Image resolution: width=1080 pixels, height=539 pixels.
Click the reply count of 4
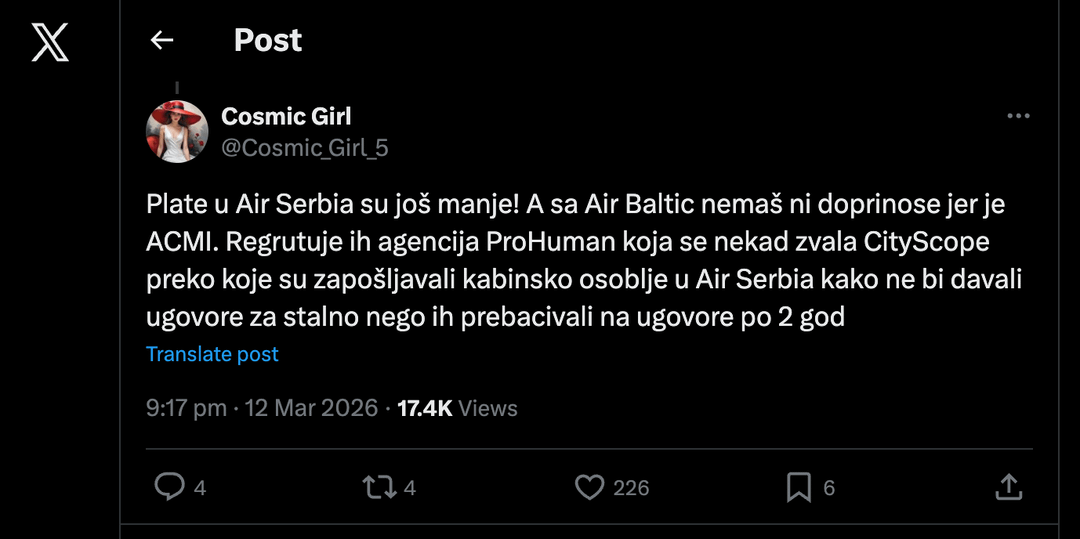(200, 488)
